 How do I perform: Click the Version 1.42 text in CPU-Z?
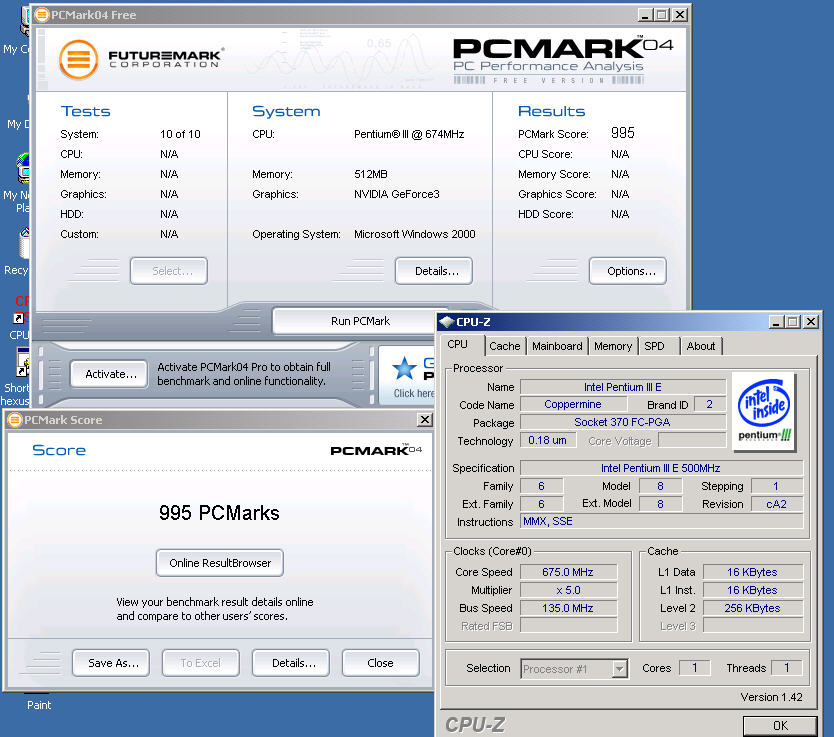pyautogui.click(x=771, y=697)
